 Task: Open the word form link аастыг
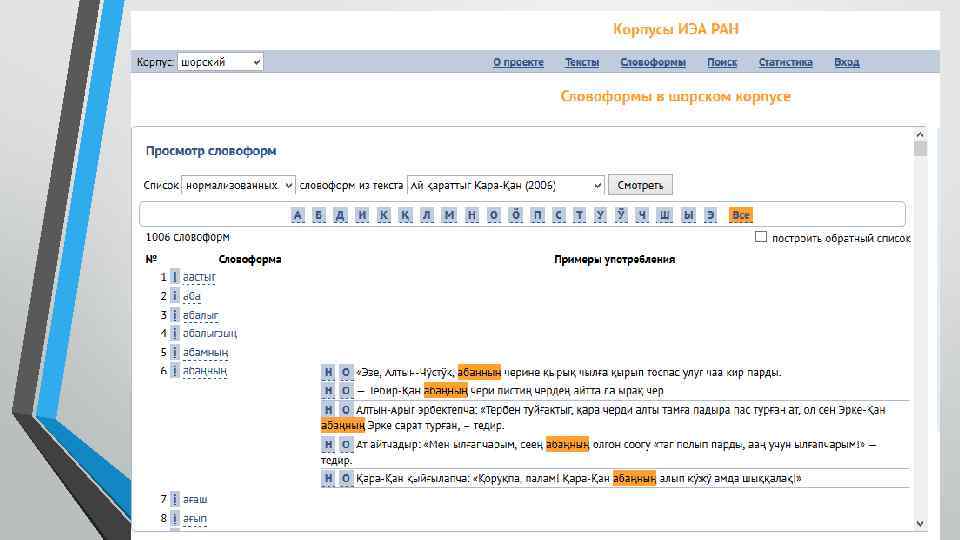coord(200,277)
